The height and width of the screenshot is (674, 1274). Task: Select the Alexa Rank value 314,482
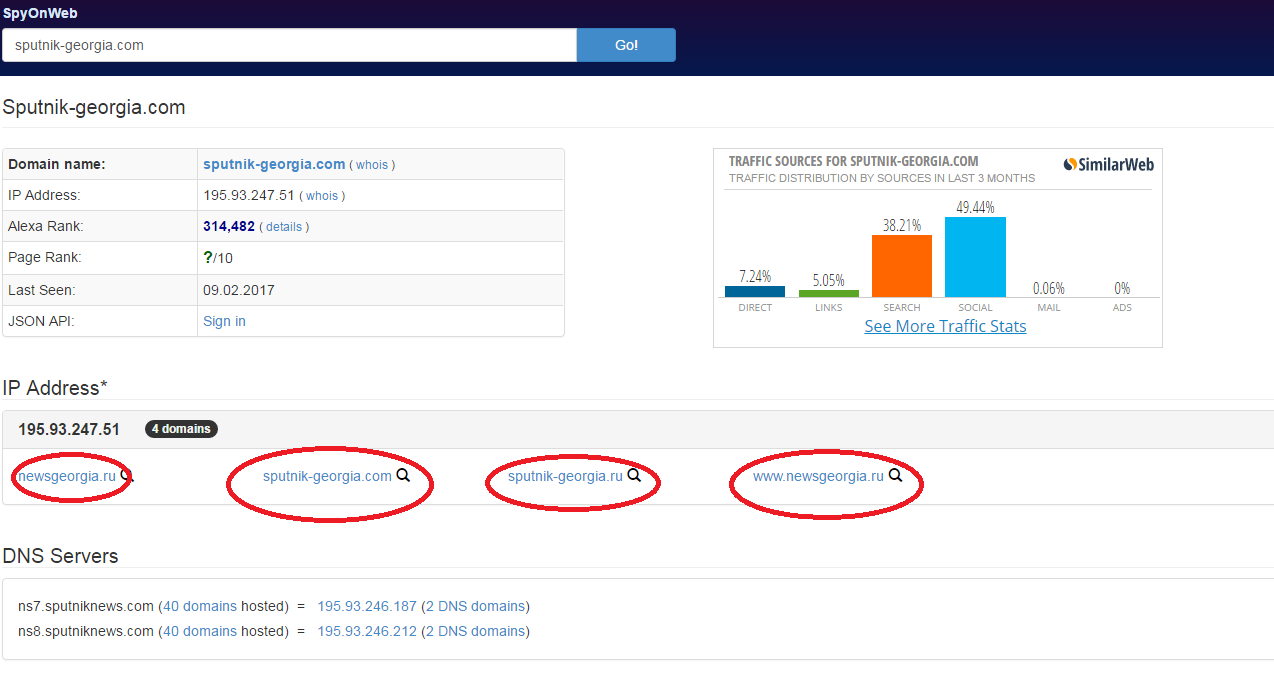coord(229,227)
